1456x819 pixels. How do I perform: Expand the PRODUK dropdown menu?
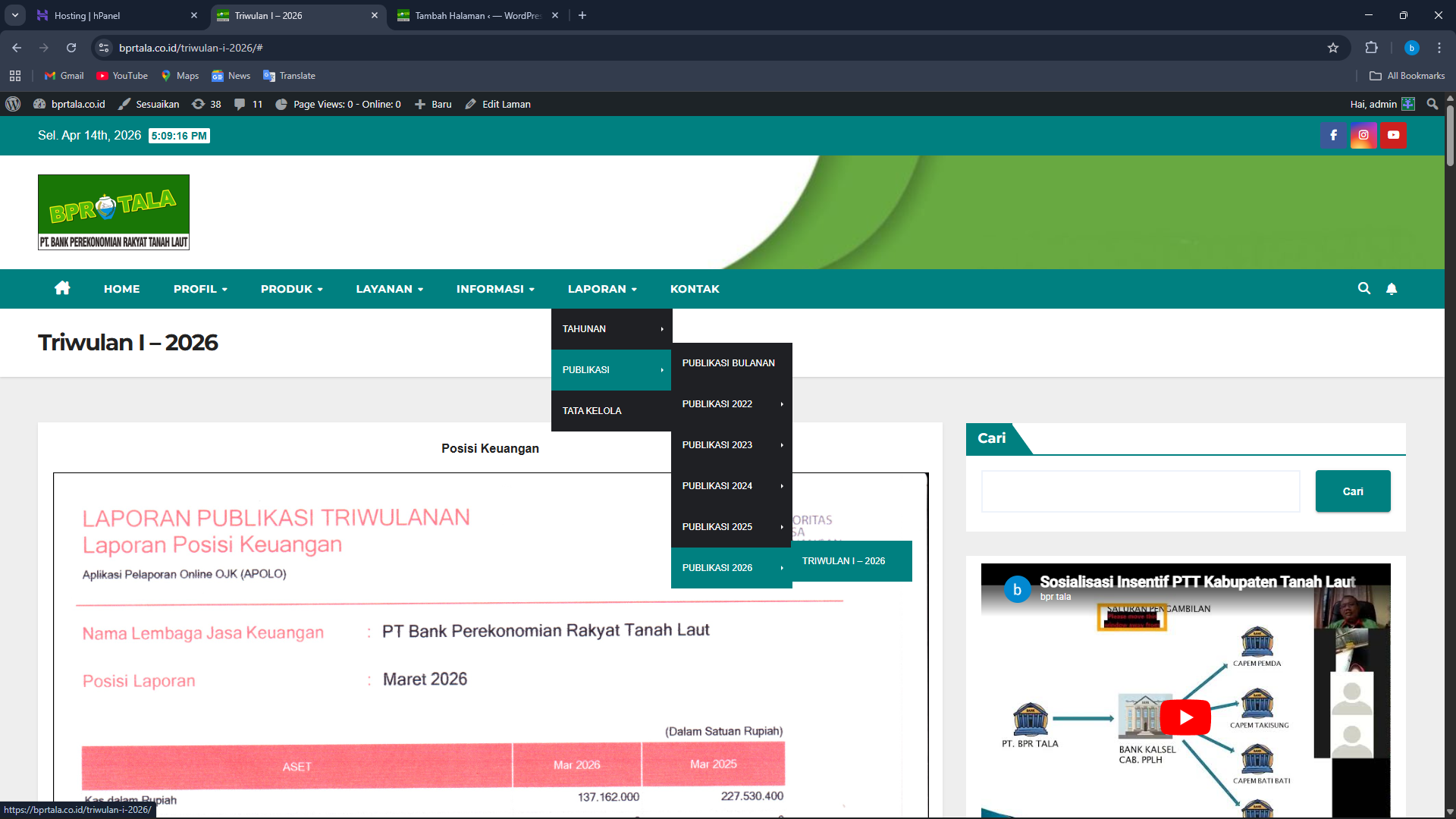coord(291,289)
